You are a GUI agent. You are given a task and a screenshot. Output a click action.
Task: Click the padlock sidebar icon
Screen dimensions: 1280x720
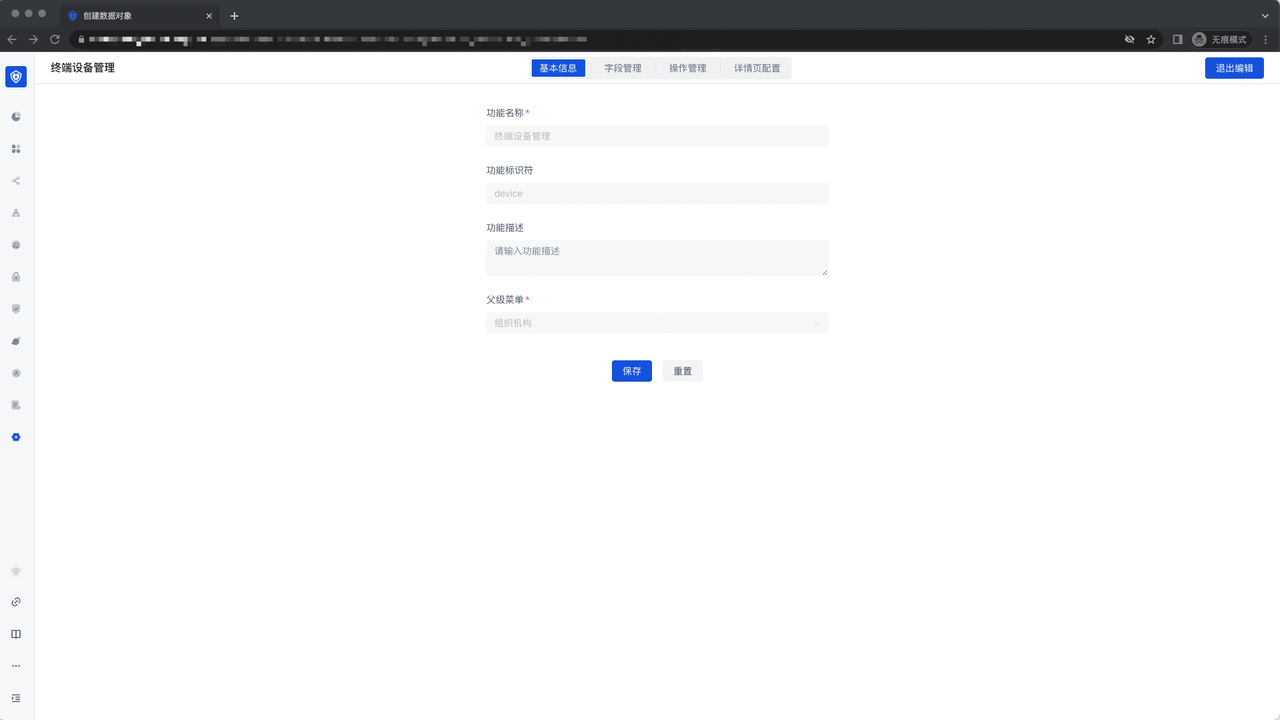coord(16,277)
